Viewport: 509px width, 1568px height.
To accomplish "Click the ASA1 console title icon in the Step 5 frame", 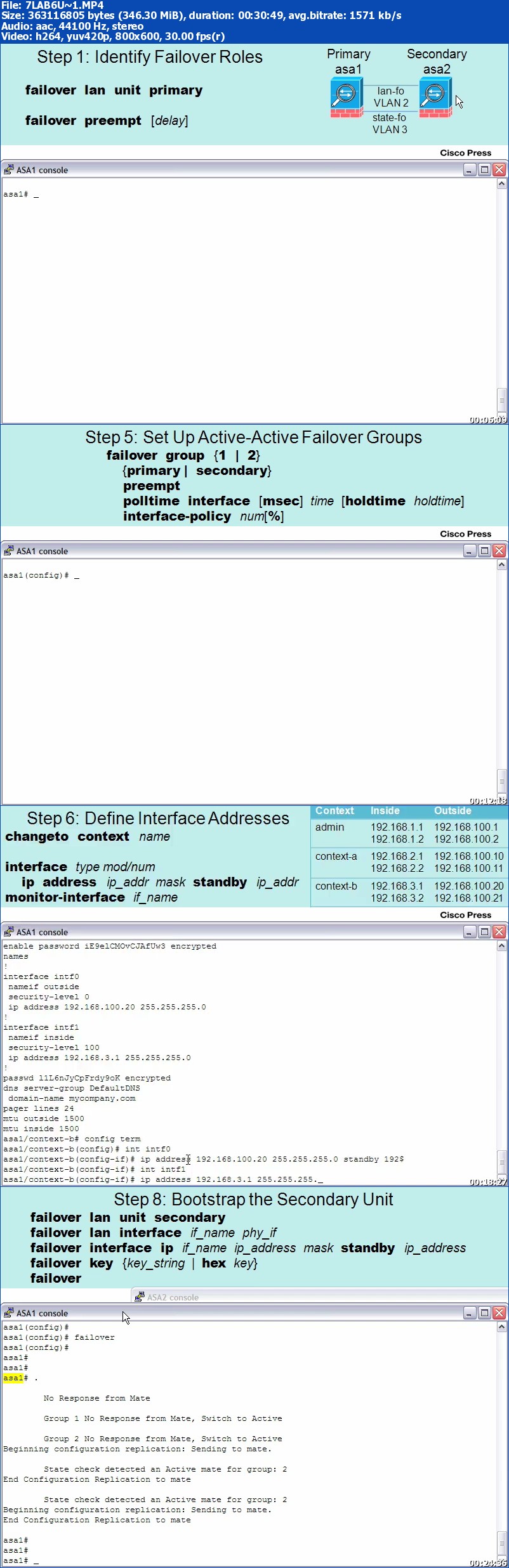I will pyautogui.click(x=8, y=551).
